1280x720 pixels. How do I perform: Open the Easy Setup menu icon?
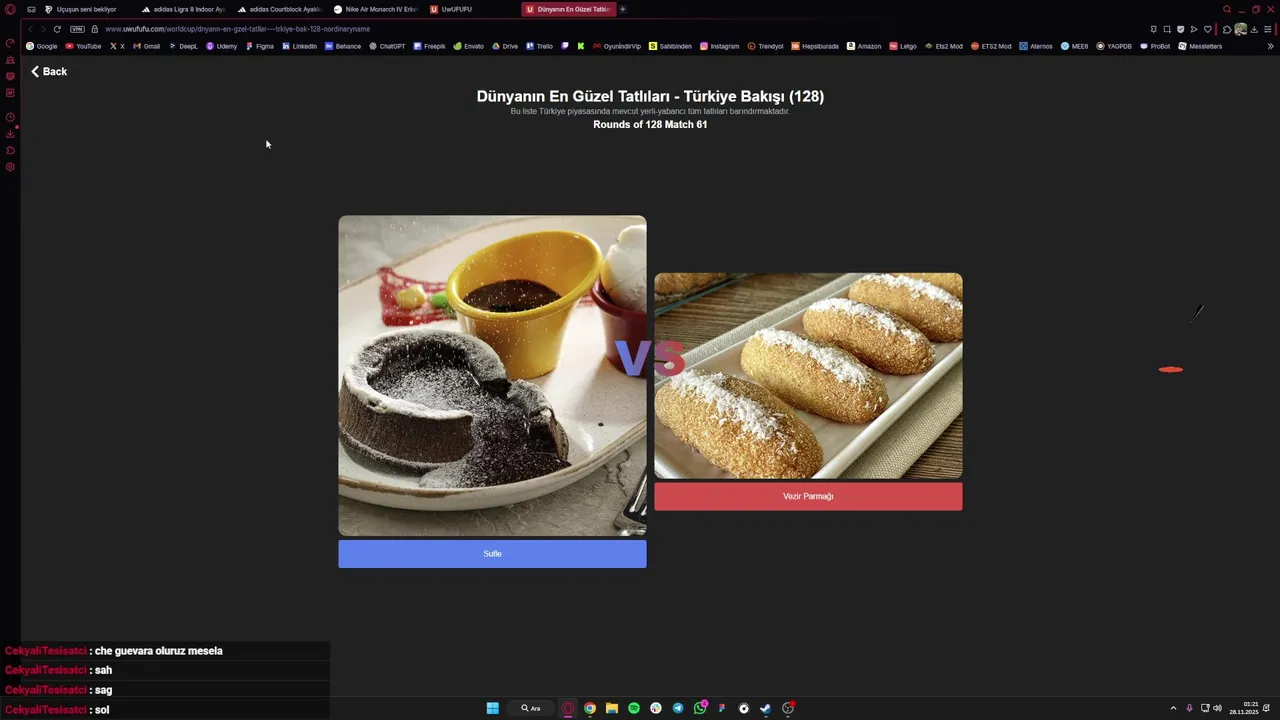tap(1268, 29)
